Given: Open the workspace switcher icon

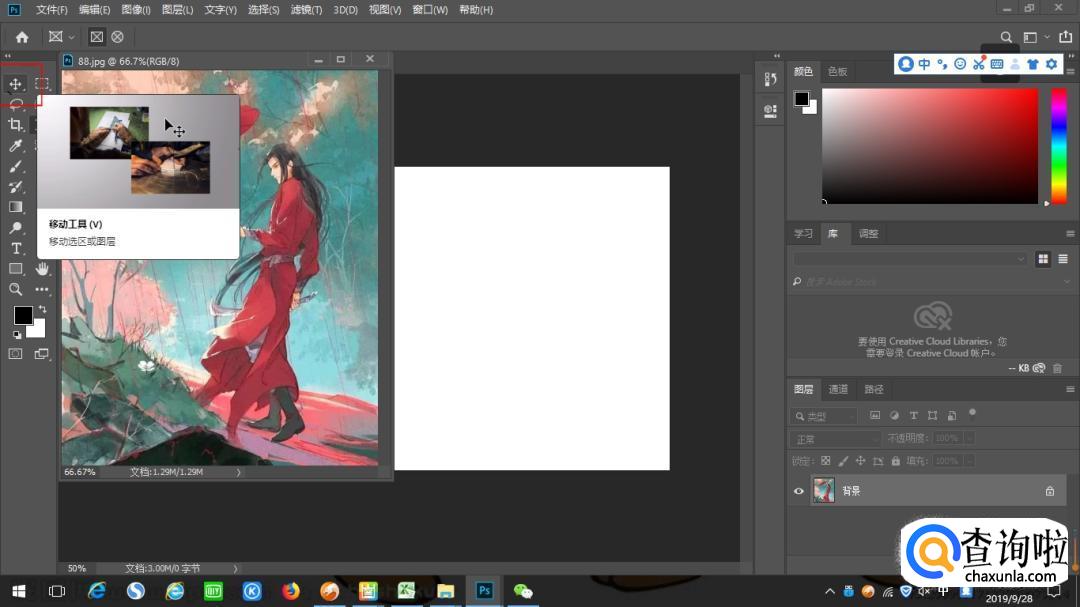Looking at the screenshot, I should coord(1030,37).
